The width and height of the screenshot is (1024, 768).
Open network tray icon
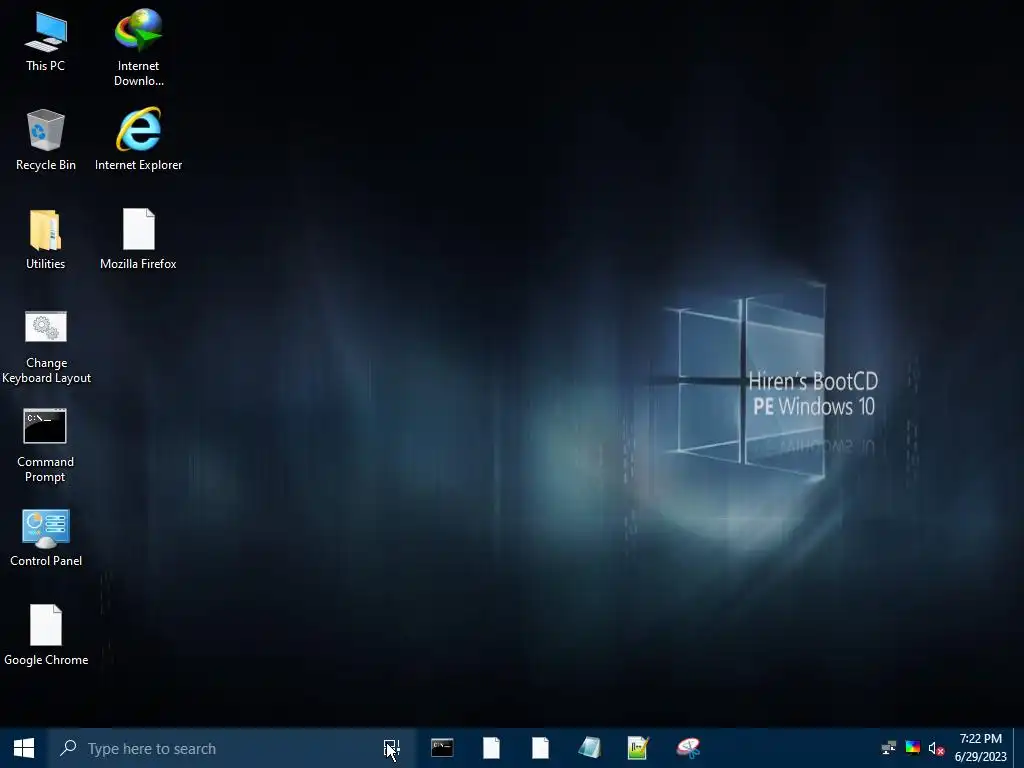pos(889,748)
